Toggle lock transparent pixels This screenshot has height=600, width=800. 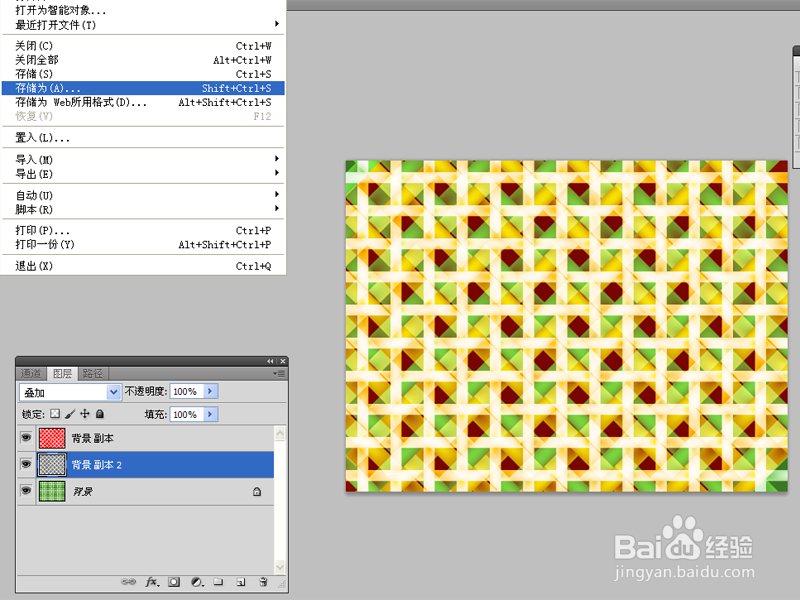pyautogui.click(x=55, y=414)
